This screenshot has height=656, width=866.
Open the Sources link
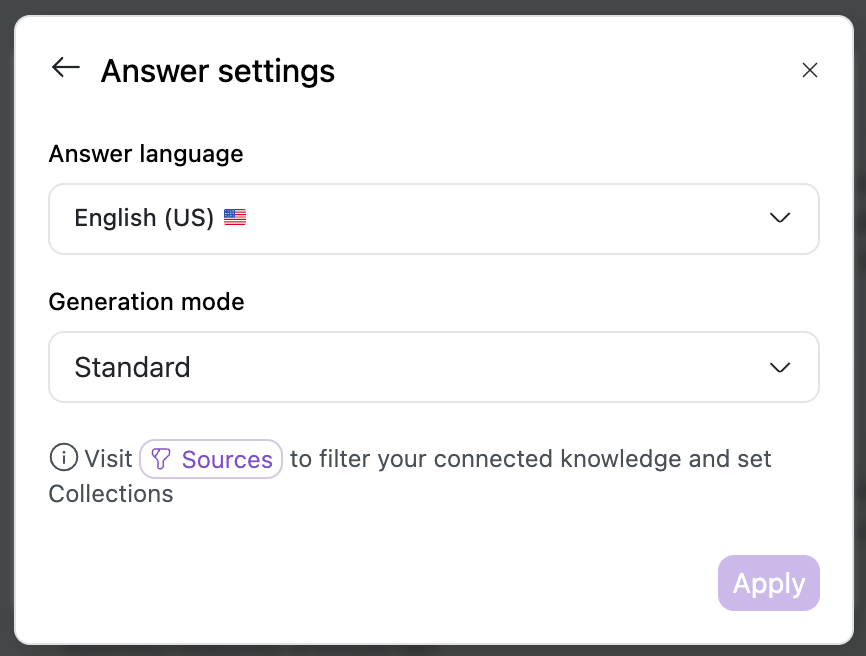212,459
